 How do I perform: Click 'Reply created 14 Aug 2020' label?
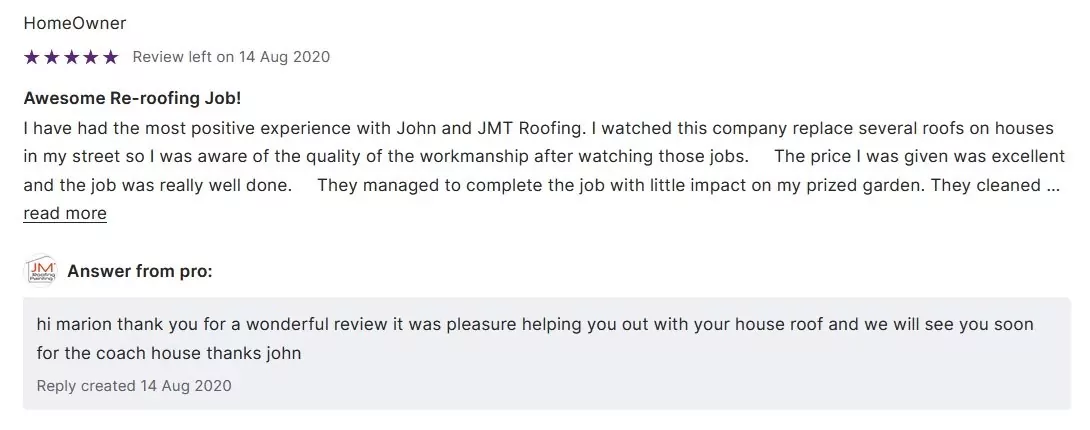134,385
